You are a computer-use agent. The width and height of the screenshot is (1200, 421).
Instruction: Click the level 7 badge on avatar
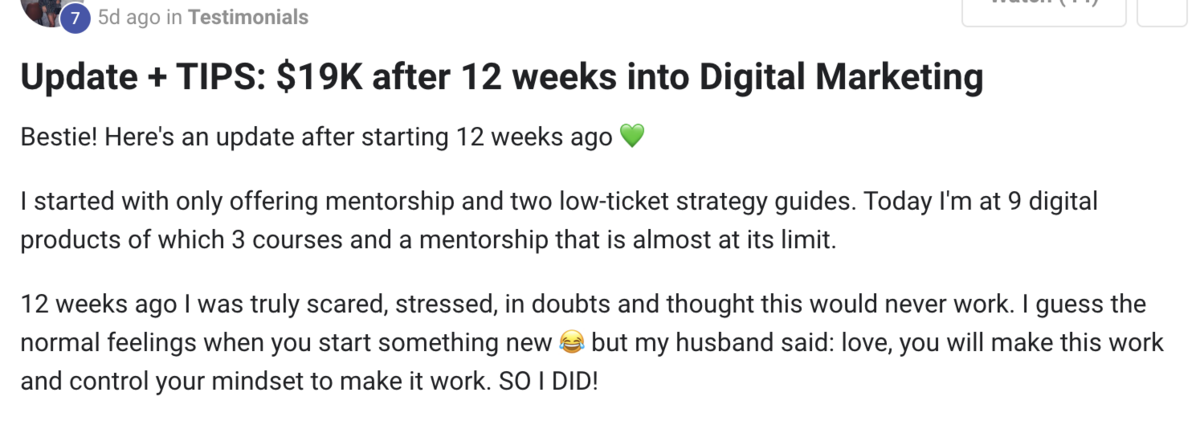pos(74,18)
